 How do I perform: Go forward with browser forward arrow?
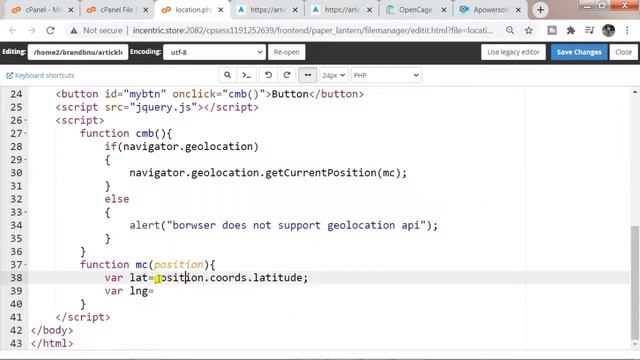pos(31,30)
